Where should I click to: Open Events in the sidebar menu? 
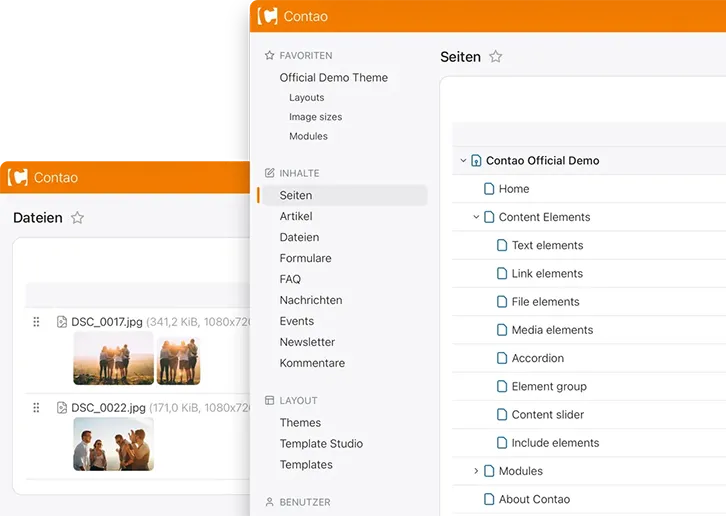297,321
